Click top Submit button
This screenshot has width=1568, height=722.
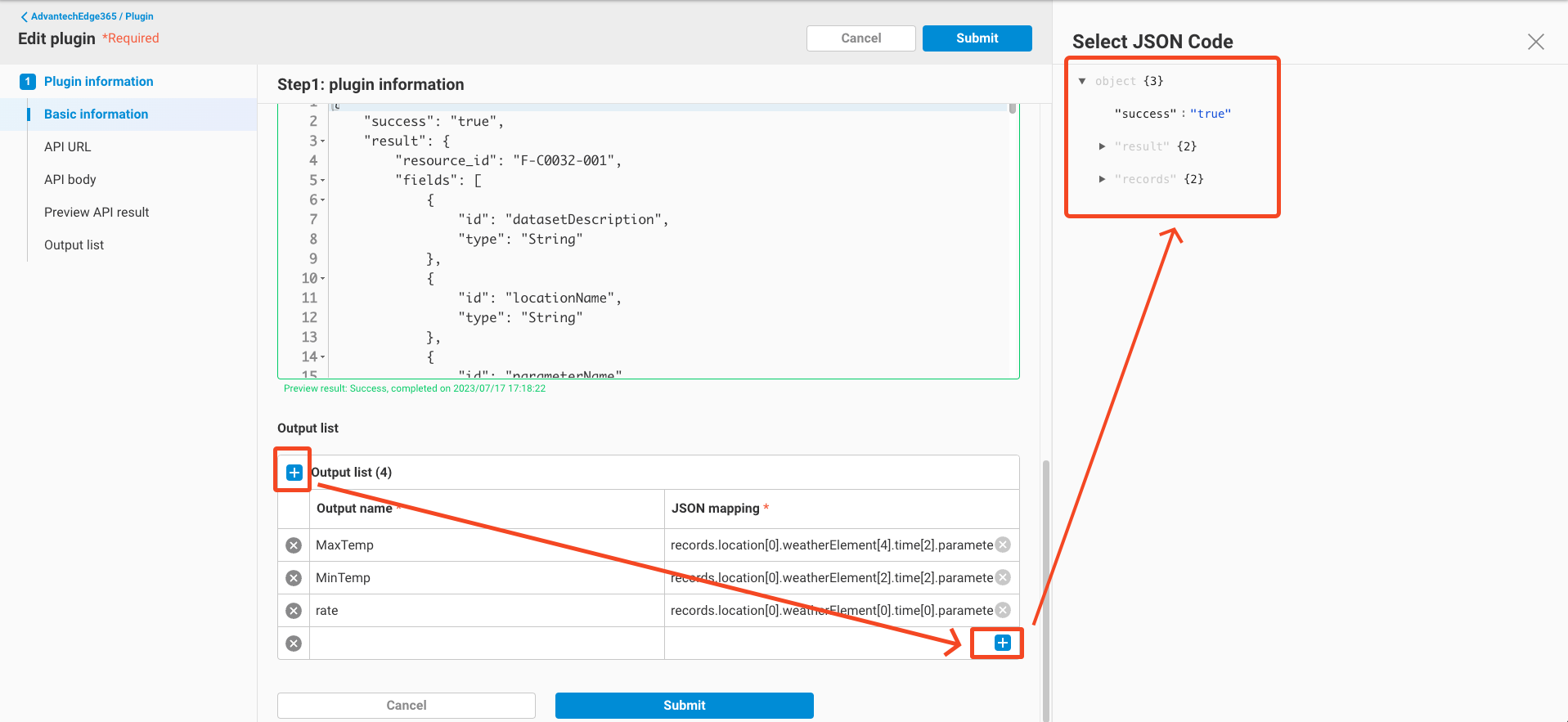[x=977, y=38]
